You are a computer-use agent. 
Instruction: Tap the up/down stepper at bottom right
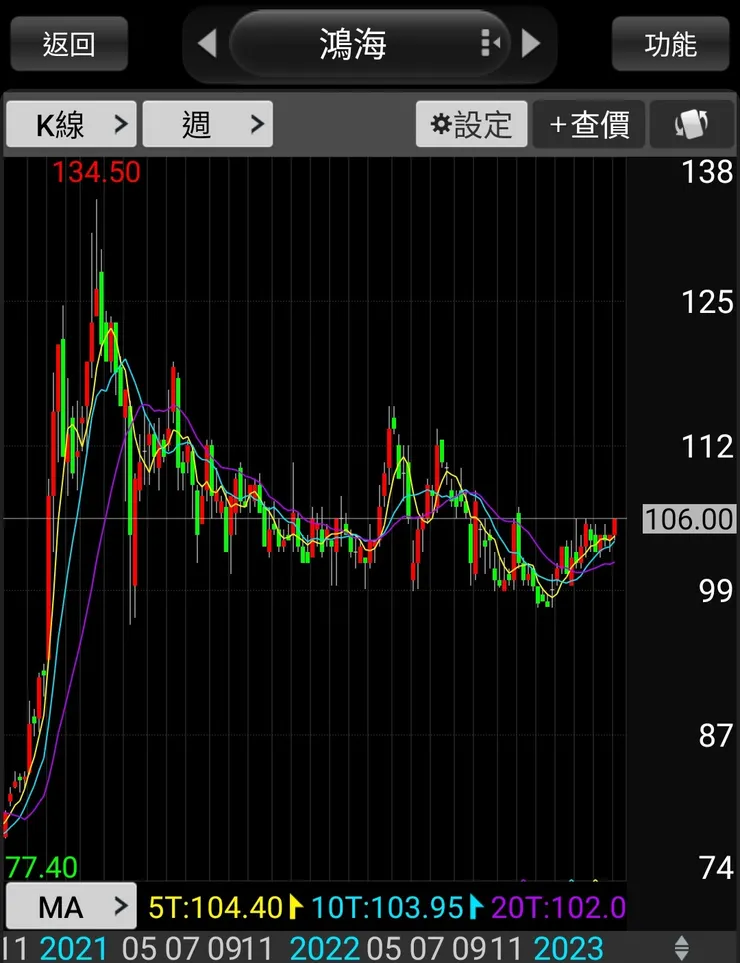click(x=682, y=948)
